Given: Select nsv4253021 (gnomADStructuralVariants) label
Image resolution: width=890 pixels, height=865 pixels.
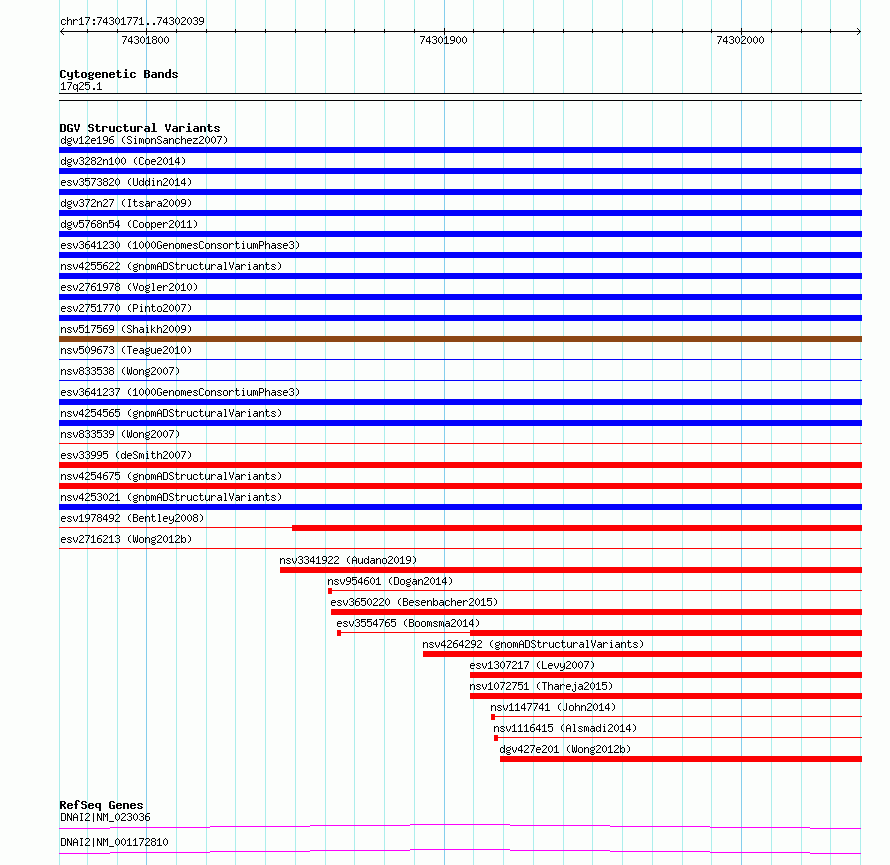Looking at the screenshot, I should pyautogui.click(x=171, y=497).
